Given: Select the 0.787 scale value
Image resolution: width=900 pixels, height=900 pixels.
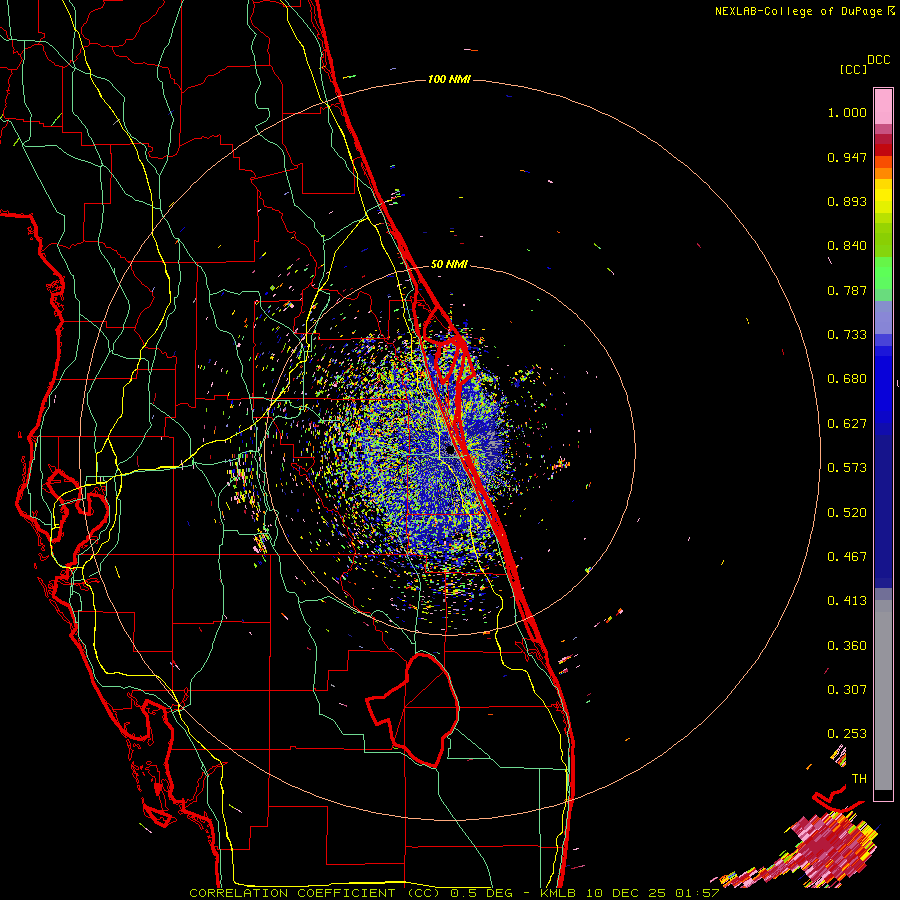Looking at the screenshot, I should click(847, 290).
